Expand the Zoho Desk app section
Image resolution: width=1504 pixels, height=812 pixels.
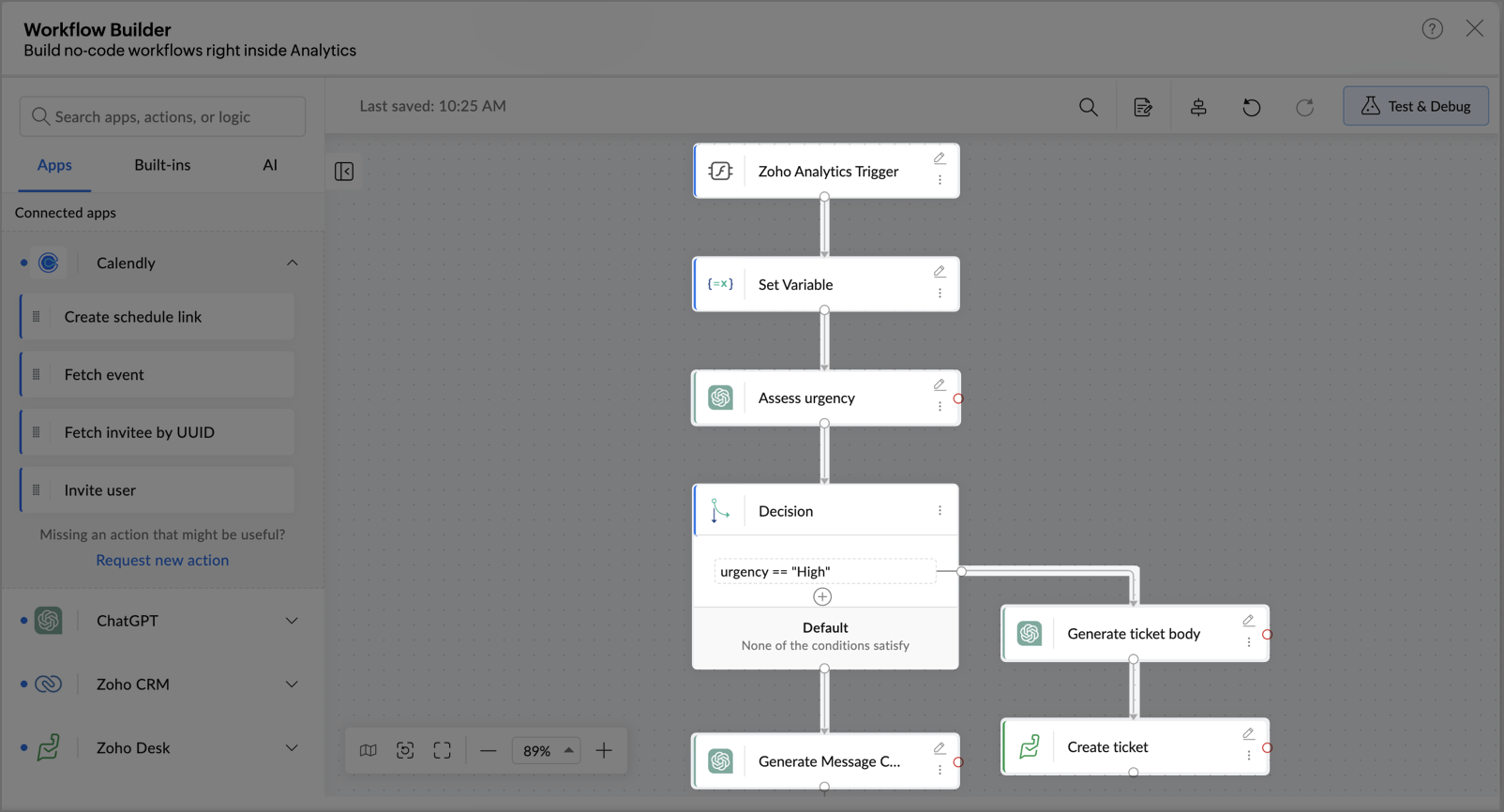(x=292, y=748)
